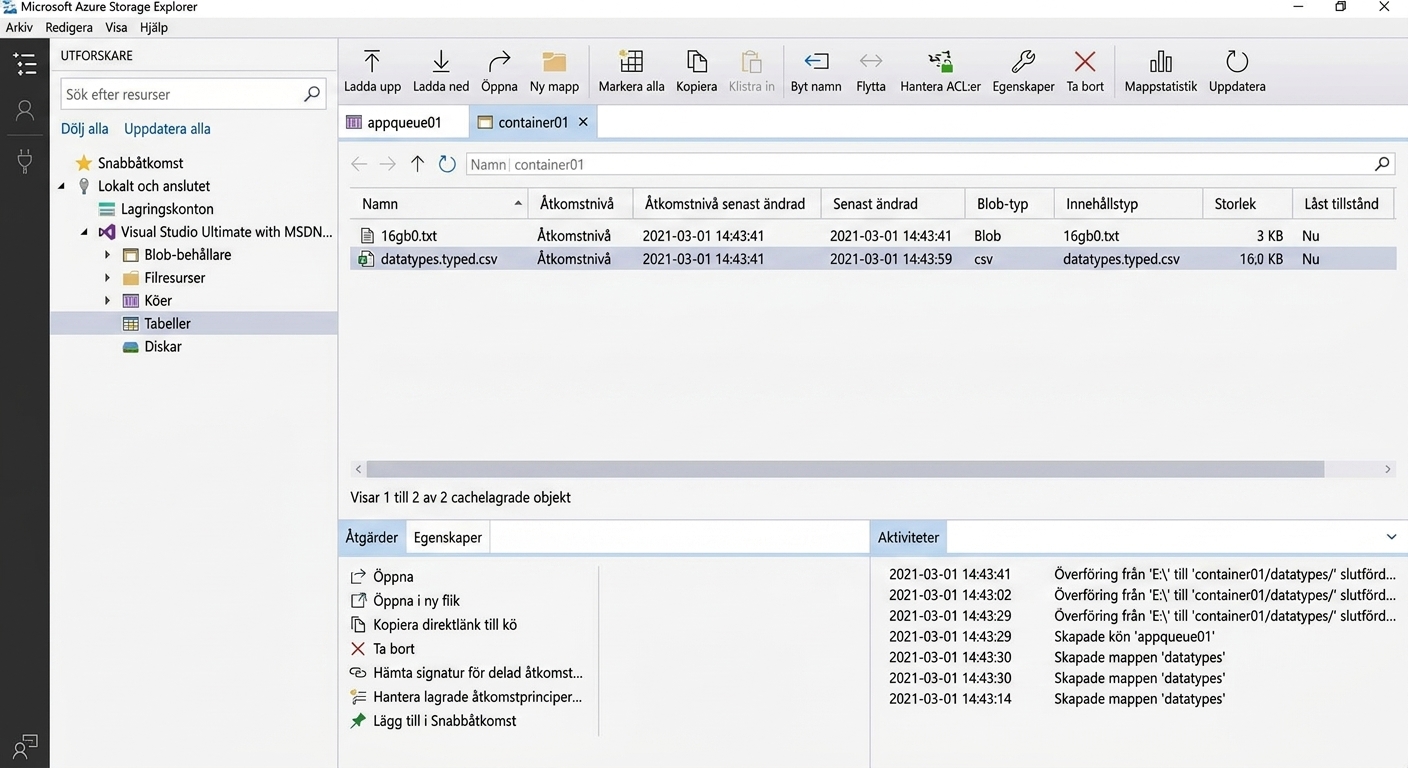This screenshot has width=1408, height=768.
Task: Open Mappstatistik folder statistics
Action: tap(1161, 72)
